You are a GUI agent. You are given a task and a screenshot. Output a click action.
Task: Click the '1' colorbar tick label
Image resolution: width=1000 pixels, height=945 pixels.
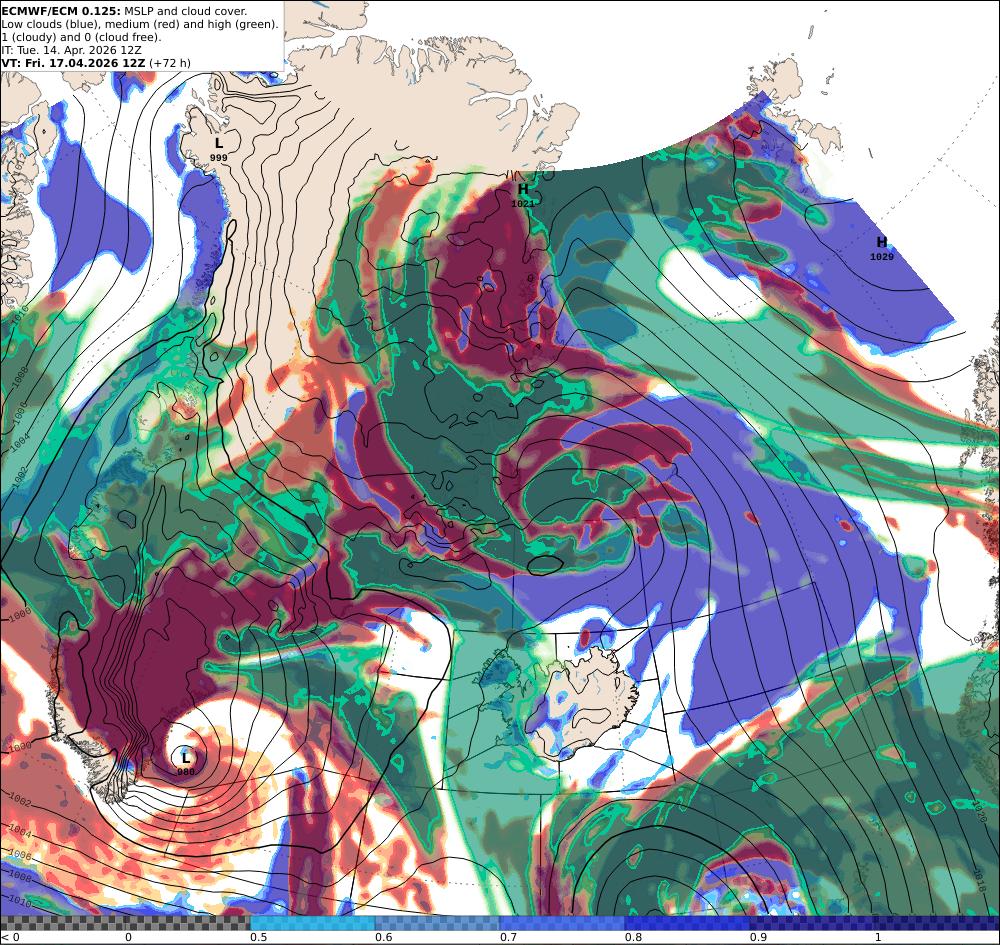click(x=878, y=937)
